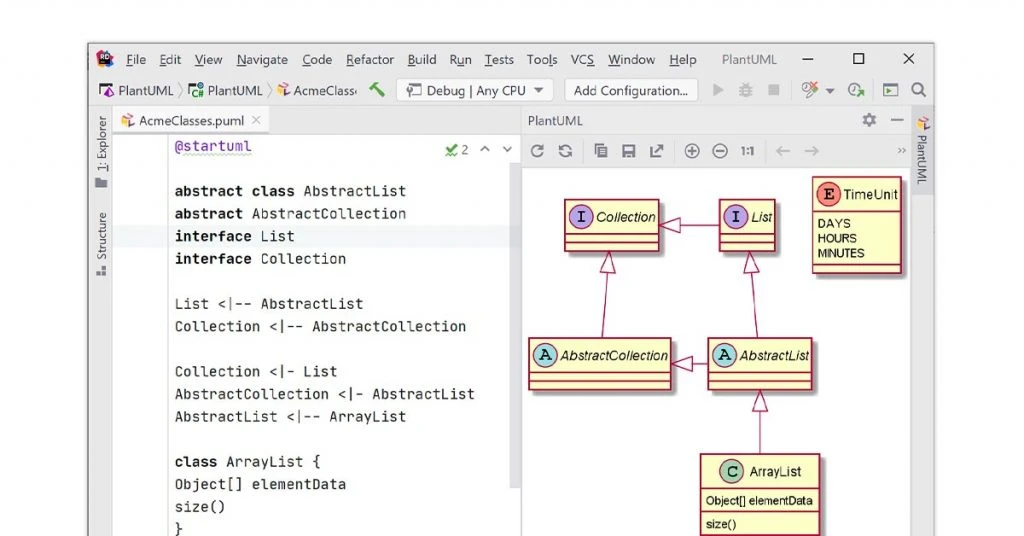Open the Run menu
Image resolution: width=1024 pixels, height=536 pixels.
(x=460, y=59)
